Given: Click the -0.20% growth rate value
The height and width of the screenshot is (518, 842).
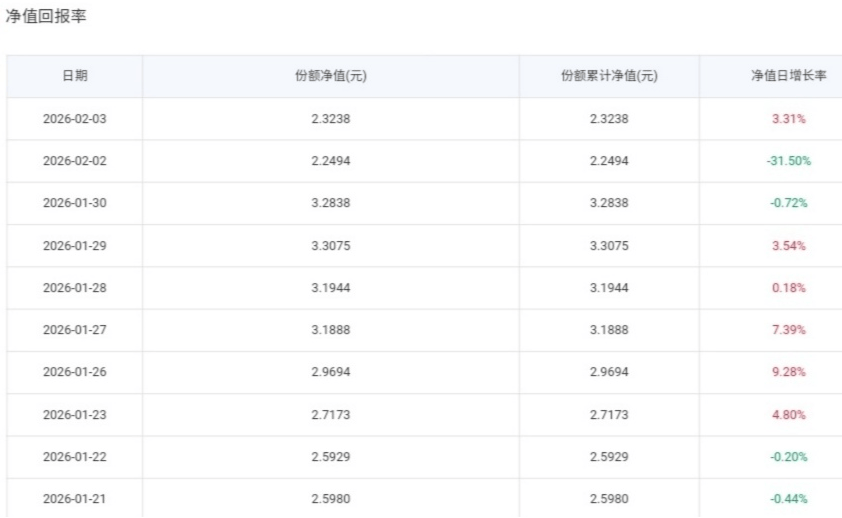Looking at the screenshot, I should [789, 457].
